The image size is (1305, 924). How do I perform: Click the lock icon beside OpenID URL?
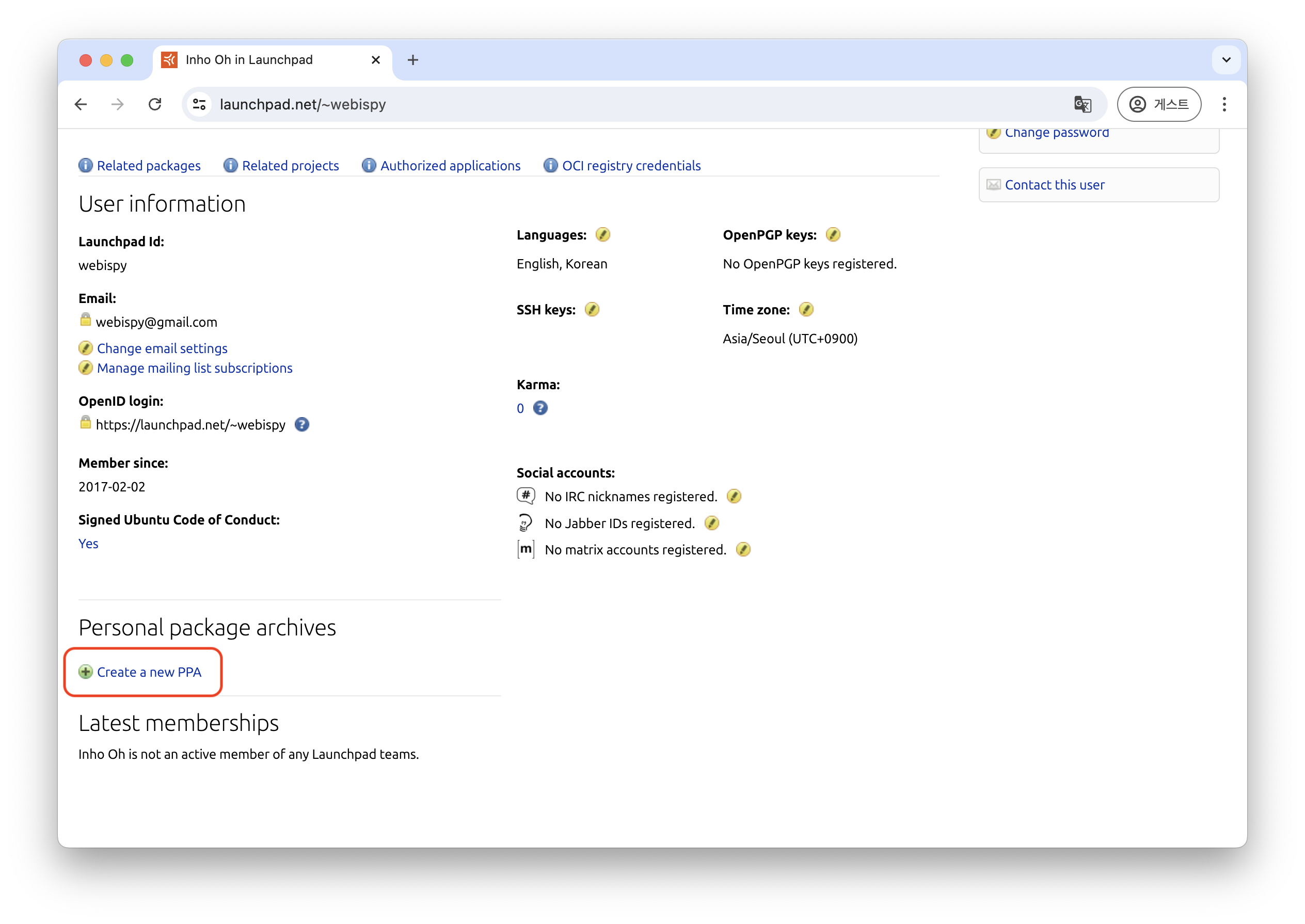[85, 422]
